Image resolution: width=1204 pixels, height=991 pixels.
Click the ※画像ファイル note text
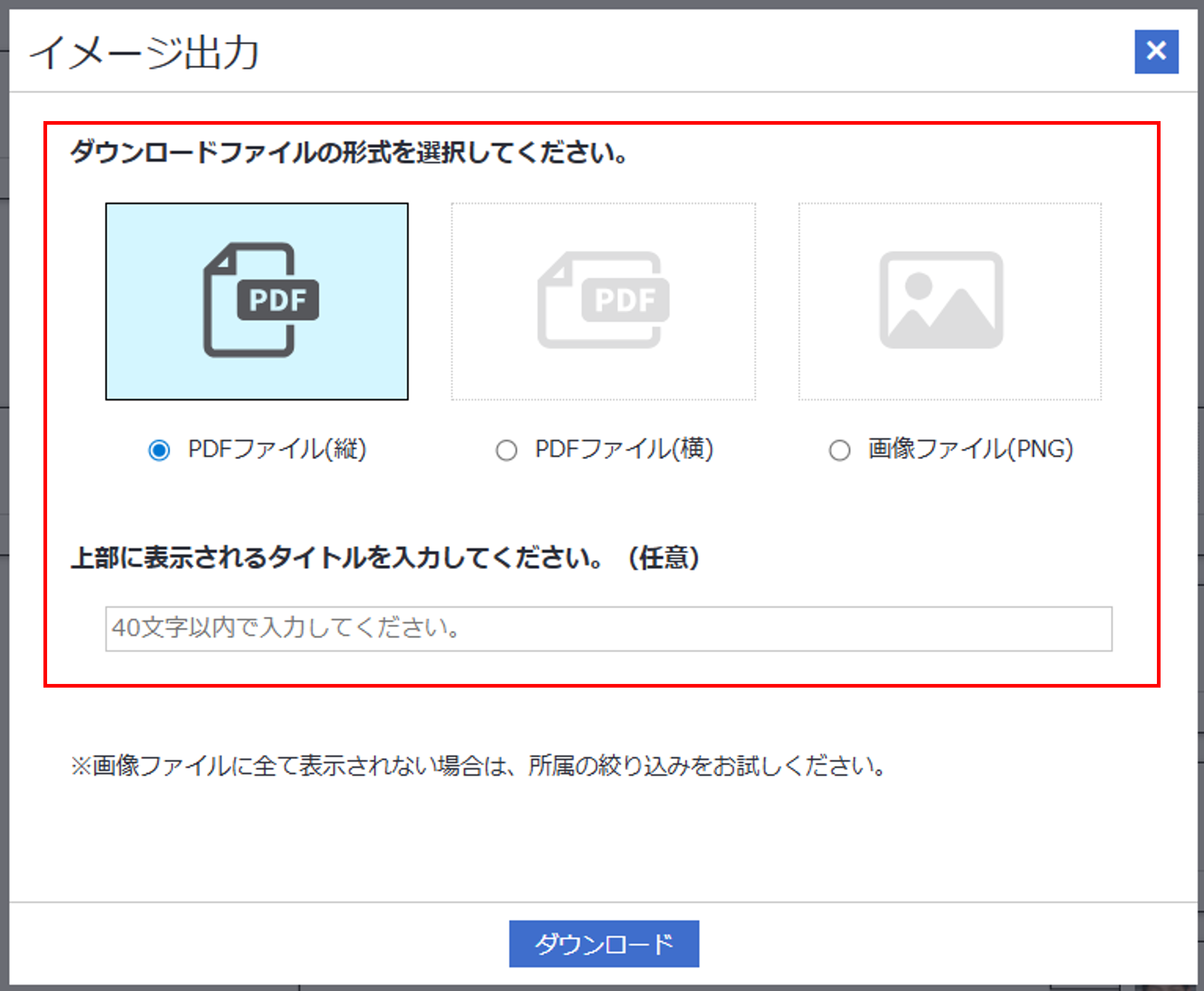coord(478,765)
